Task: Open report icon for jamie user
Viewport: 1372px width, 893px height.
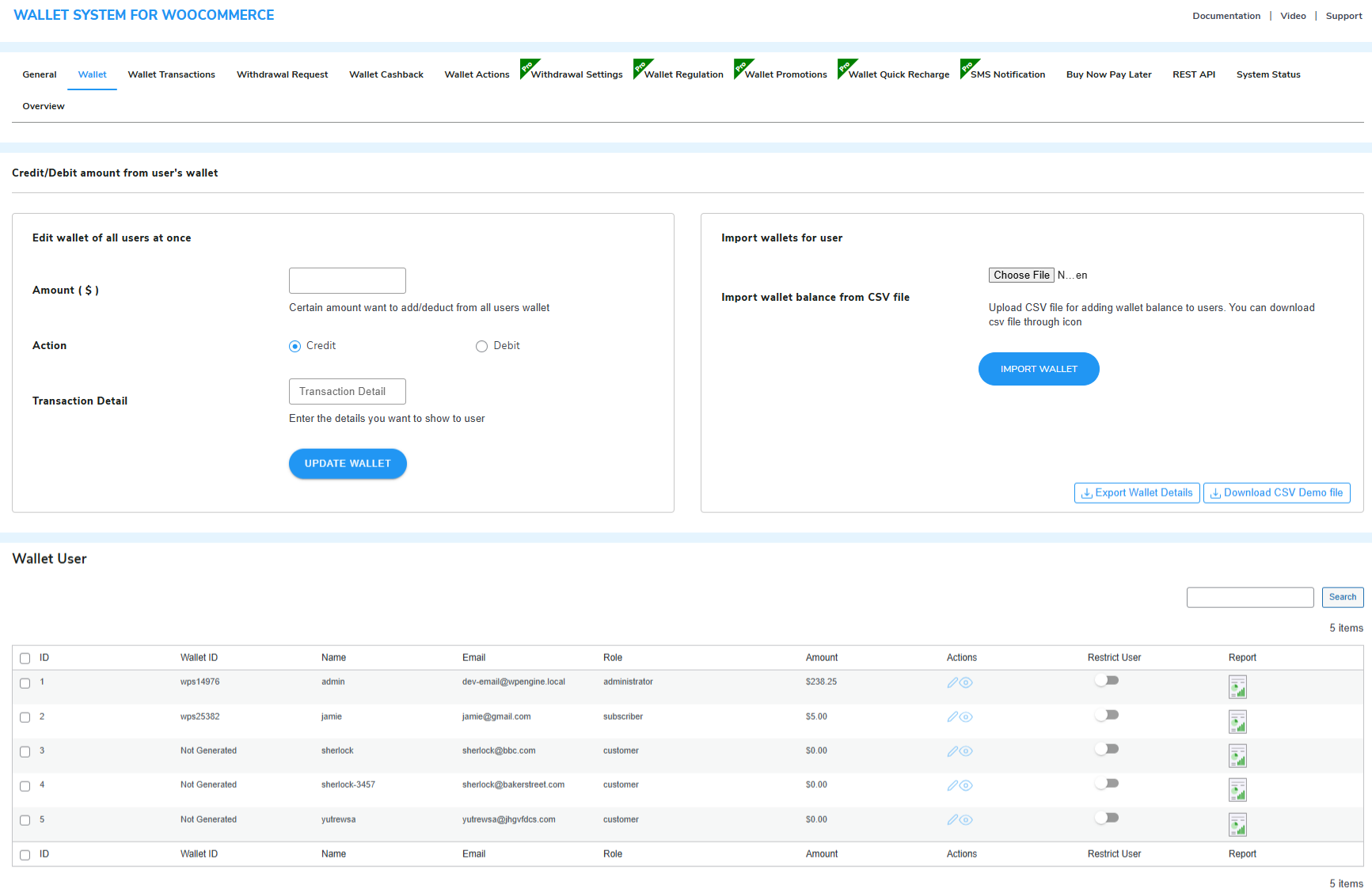Action: point(1237,722)
